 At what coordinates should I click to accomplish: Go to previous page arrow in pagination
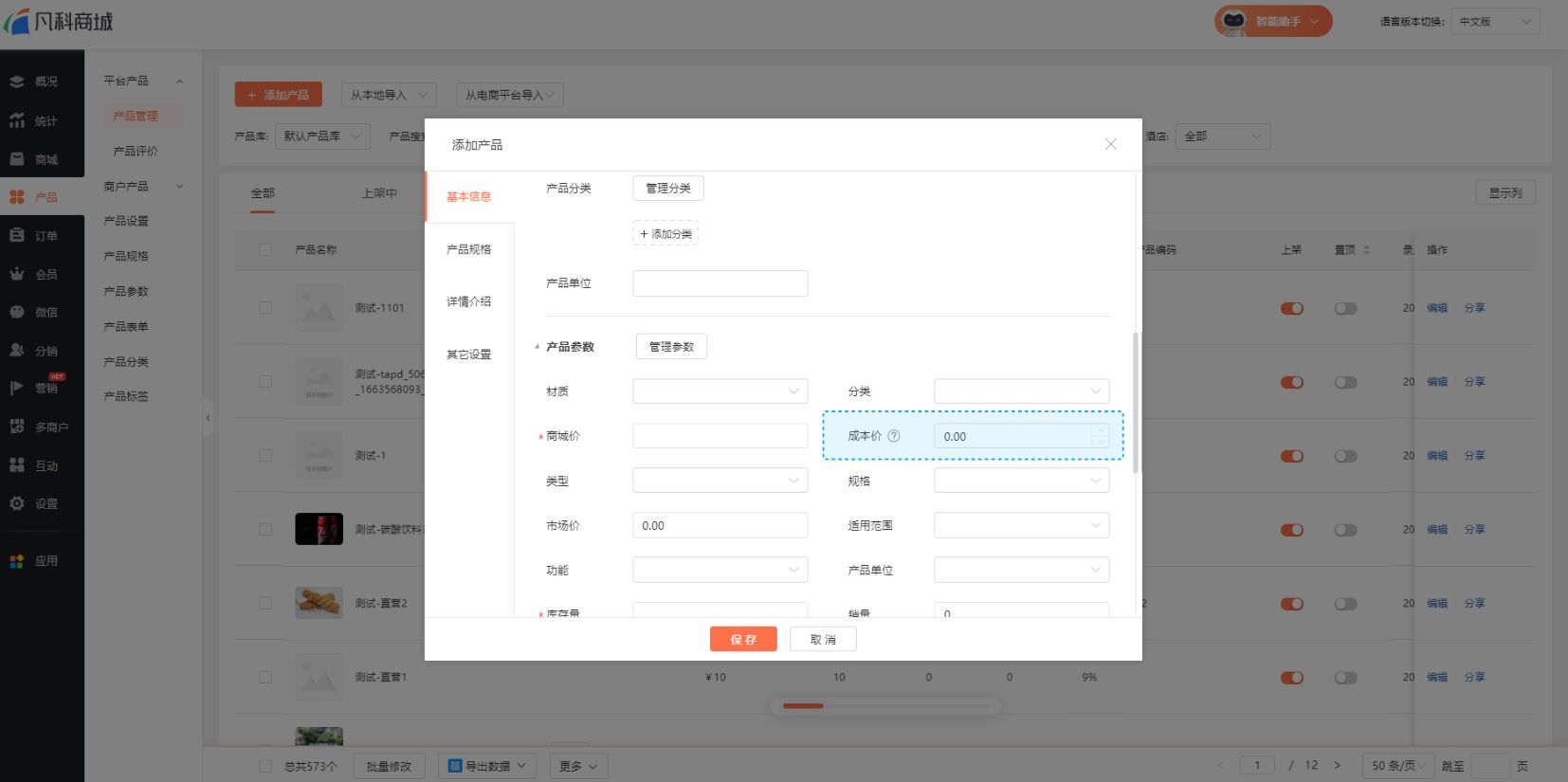pos(1220,766)
